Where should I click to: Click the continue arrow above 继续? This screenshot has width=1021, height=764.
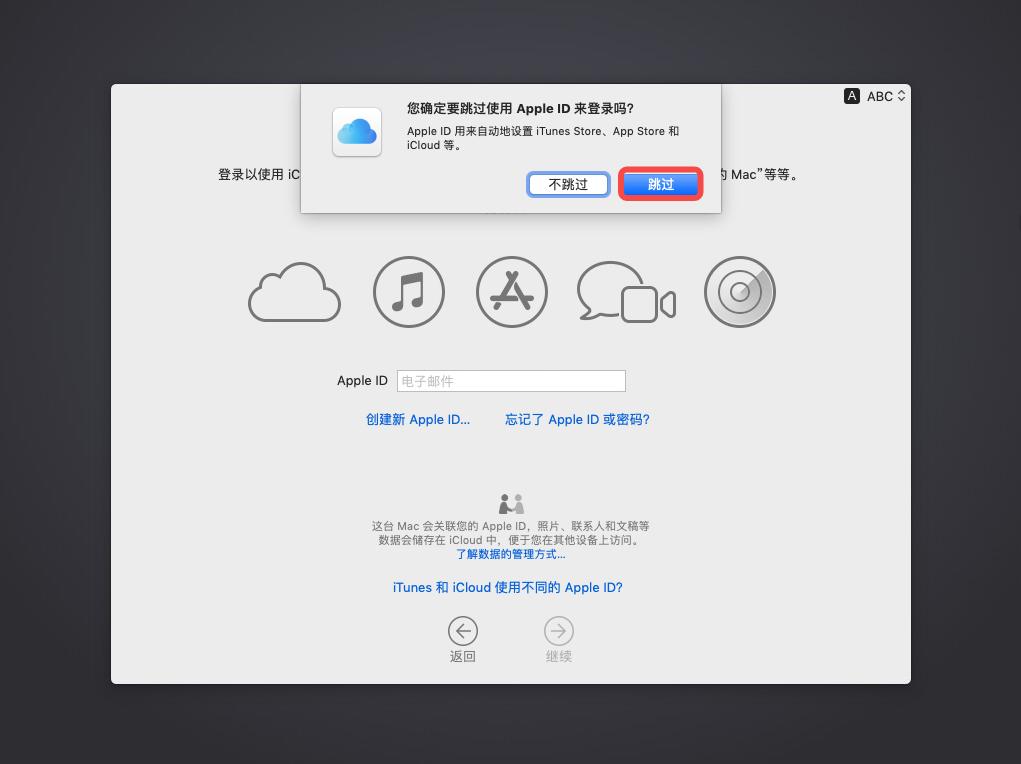558,631
